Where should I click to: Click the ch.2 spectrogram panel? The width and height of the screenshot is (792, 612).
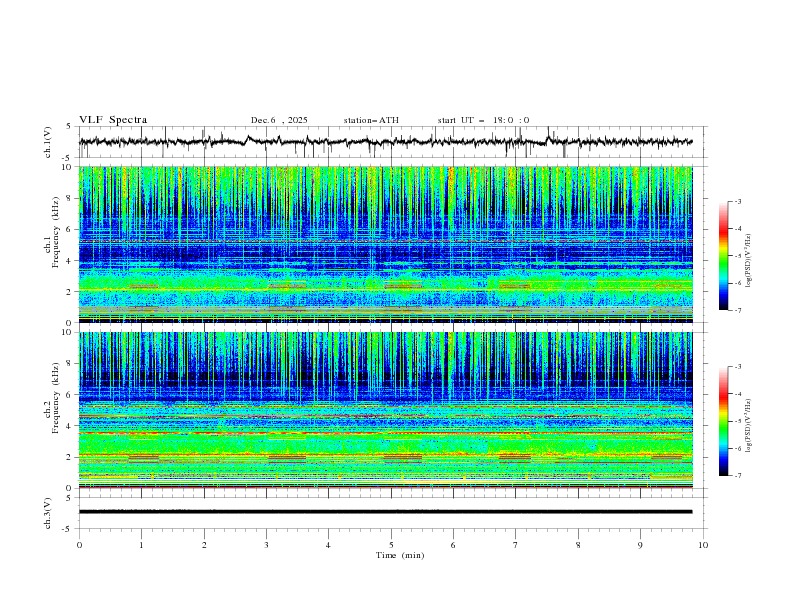(386, 410)
